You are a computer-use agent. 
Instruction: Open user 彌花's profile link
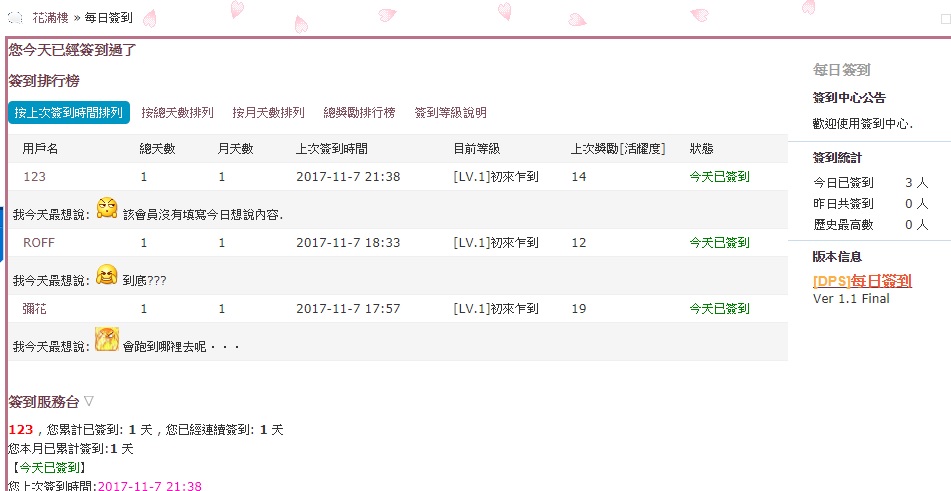click(35, 309)
